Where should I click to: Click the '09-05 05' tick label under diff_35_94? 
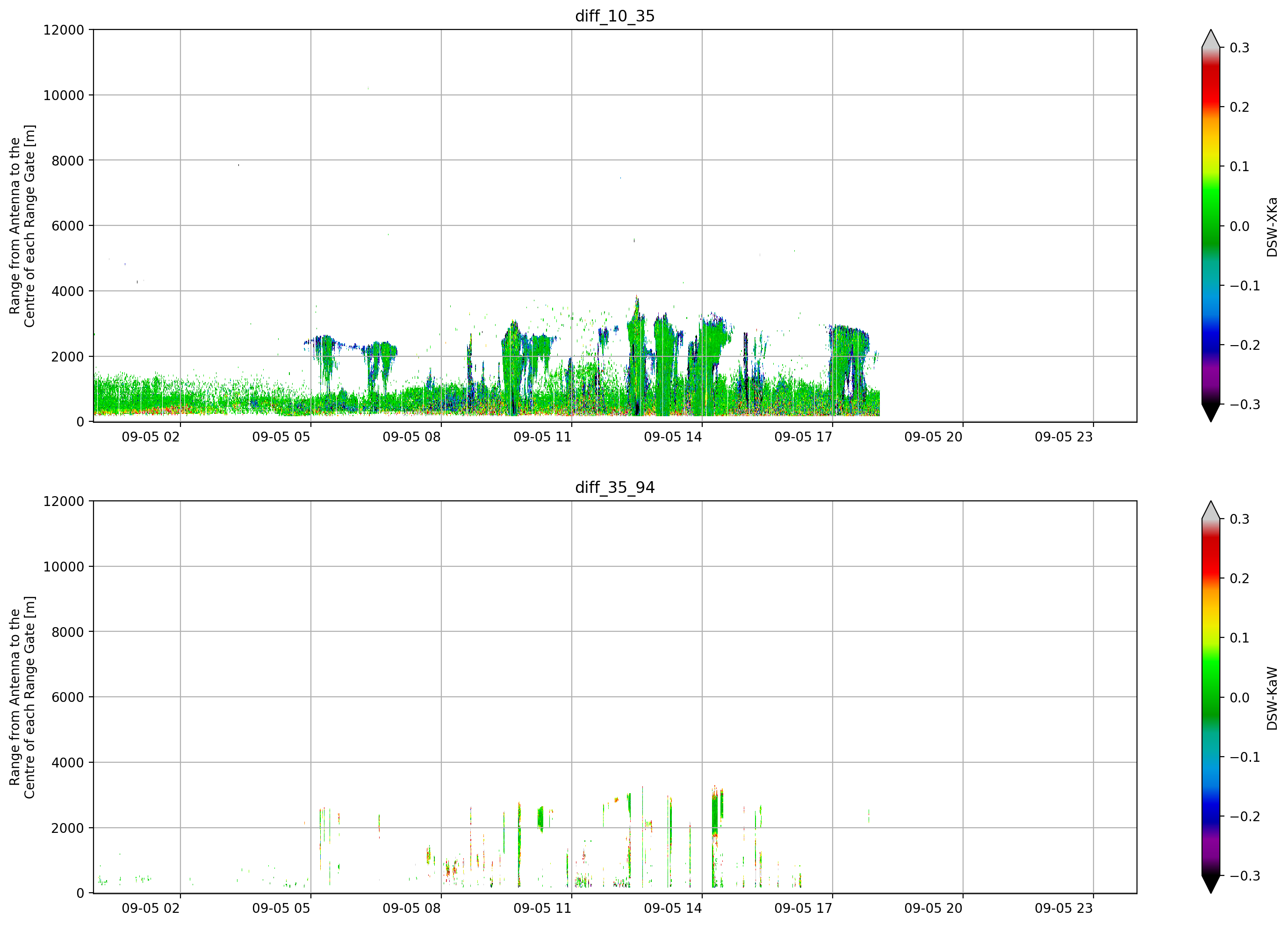pos(281,908)
